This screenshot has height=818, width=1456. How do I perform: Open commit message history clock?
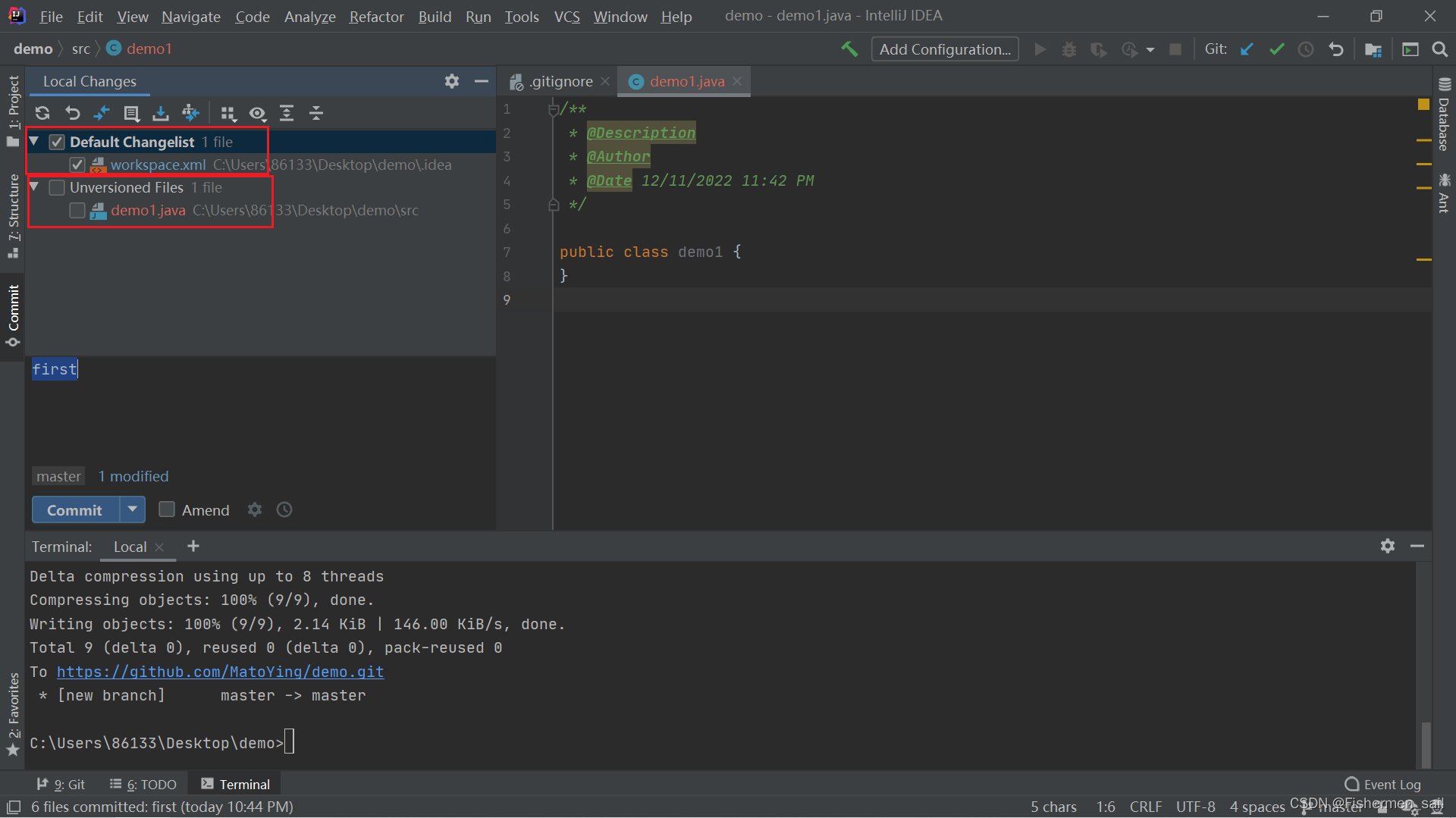tap(284, 509)
